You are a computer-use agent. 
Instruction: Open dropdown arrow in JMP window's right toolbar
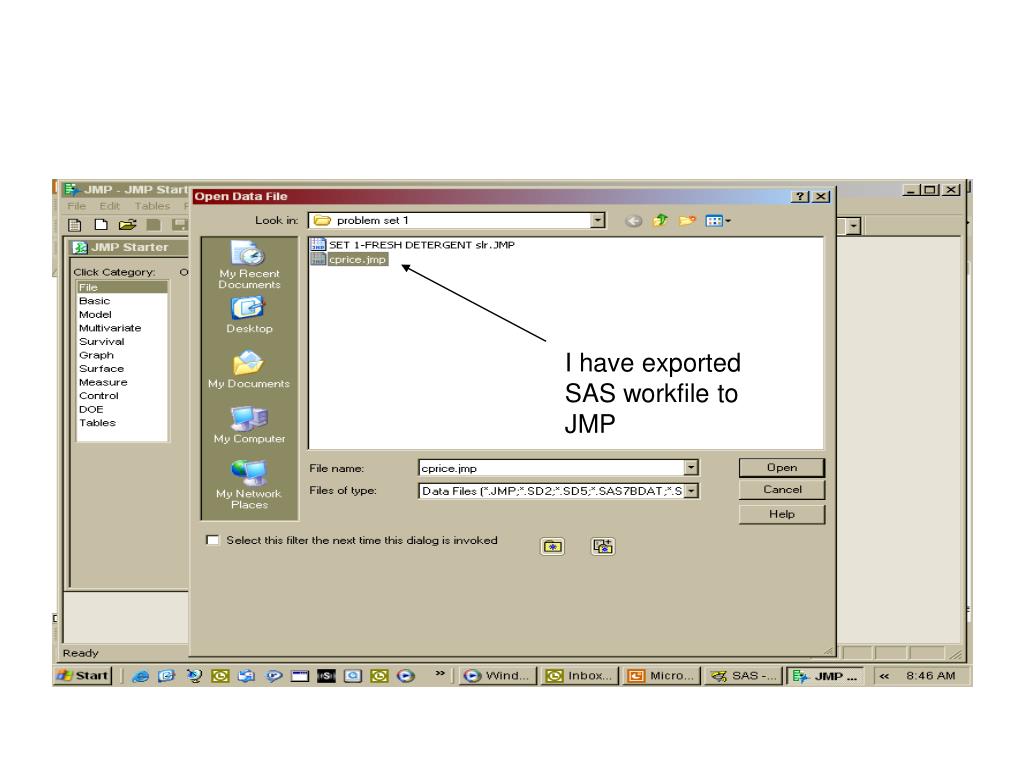[x=853, y=227]
